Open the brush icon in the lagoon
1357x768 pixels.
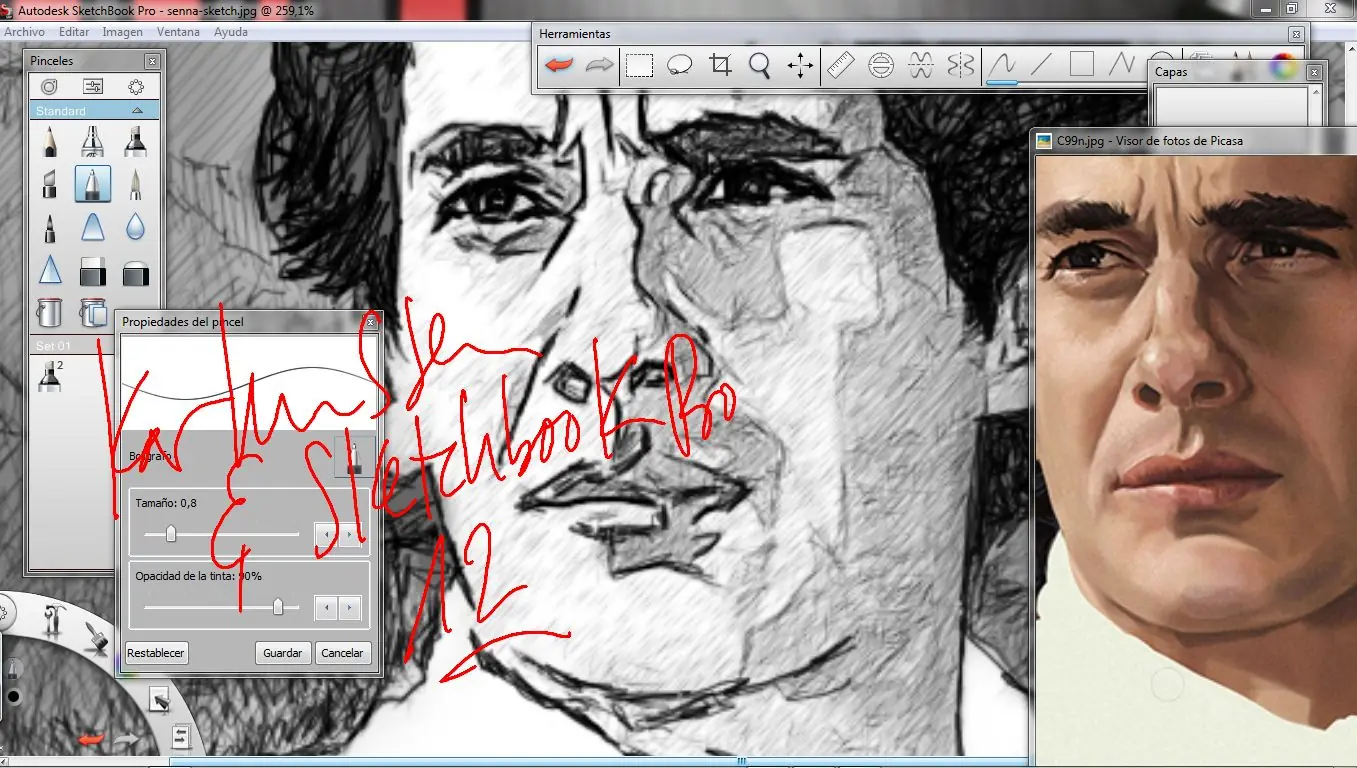[96, 636]
